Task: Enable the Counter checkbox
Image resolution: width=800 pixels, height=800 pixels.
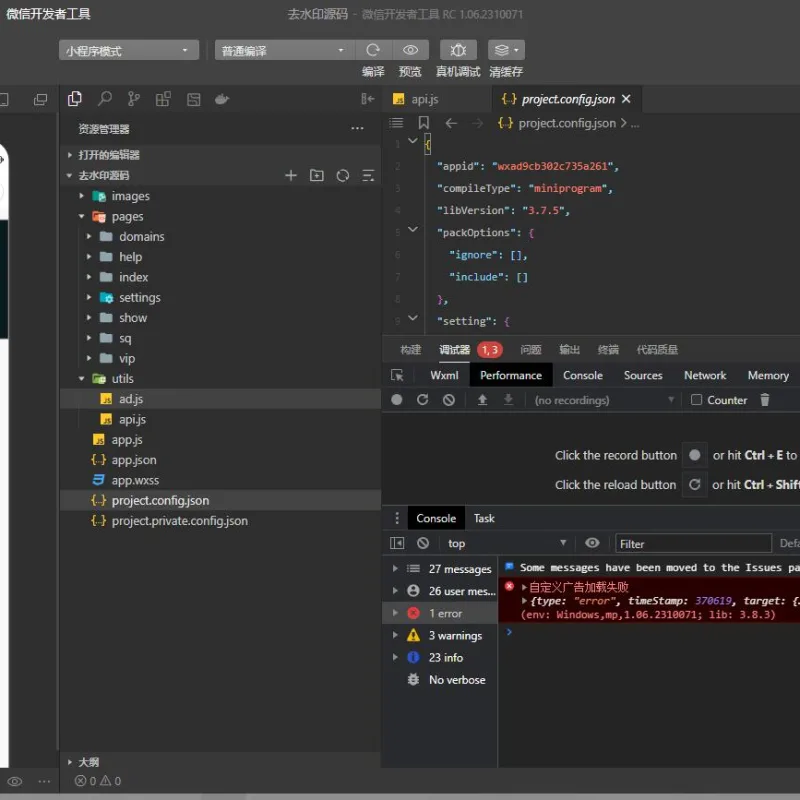Action: coord(696,400)
